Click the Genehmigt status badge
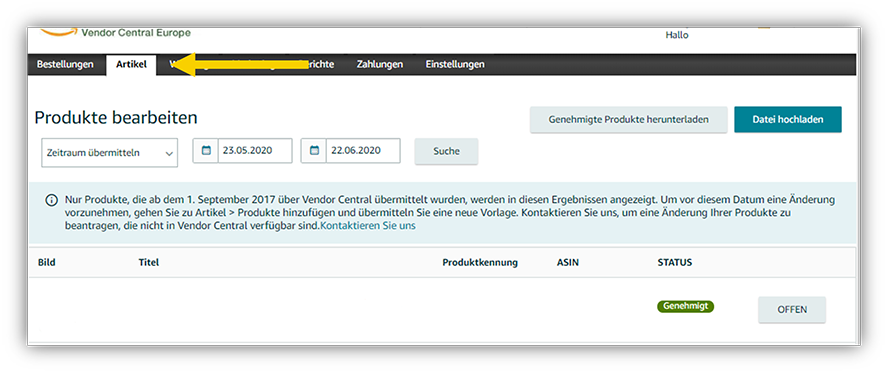This screenshot has width=888, height=373. pyautogui.click(x=685, y=306)
